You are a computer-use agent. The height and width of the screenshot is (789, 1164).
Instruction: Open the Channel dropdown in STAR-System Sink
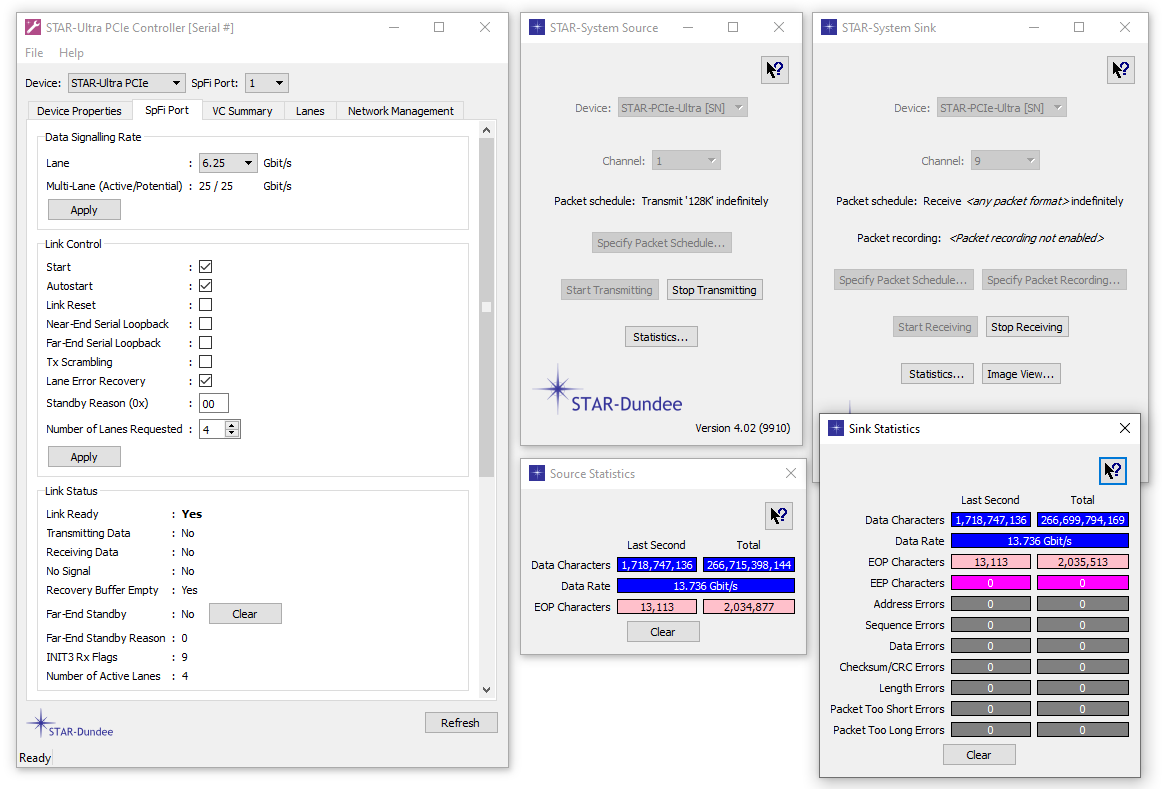tap(1005, 160)
